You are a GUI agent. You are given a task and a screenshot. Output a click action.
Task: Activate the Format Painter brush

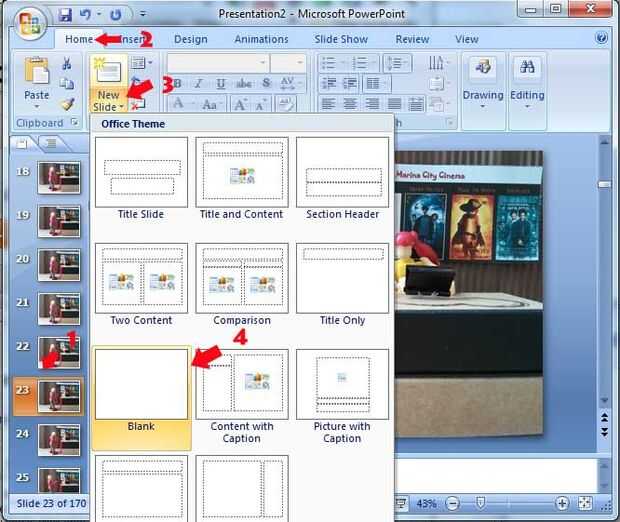[x=68, y=104]
